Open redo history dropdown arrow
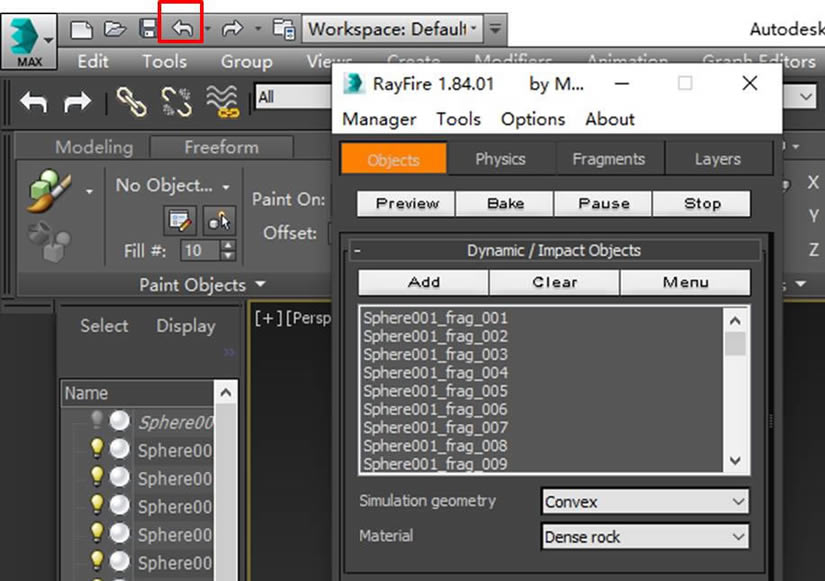Viewport: 825px width, 581px height. click(x=258, y=28)
